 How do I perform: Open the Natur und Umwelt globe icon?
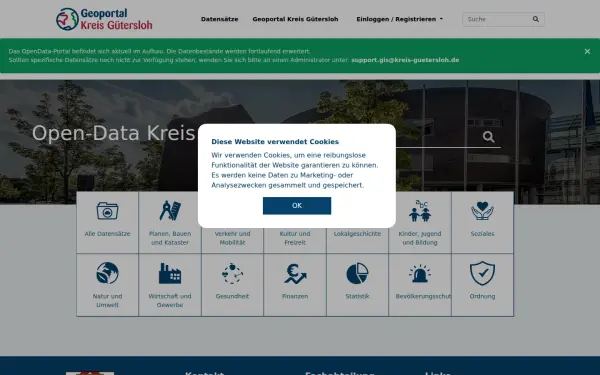(x=107, y=273)
